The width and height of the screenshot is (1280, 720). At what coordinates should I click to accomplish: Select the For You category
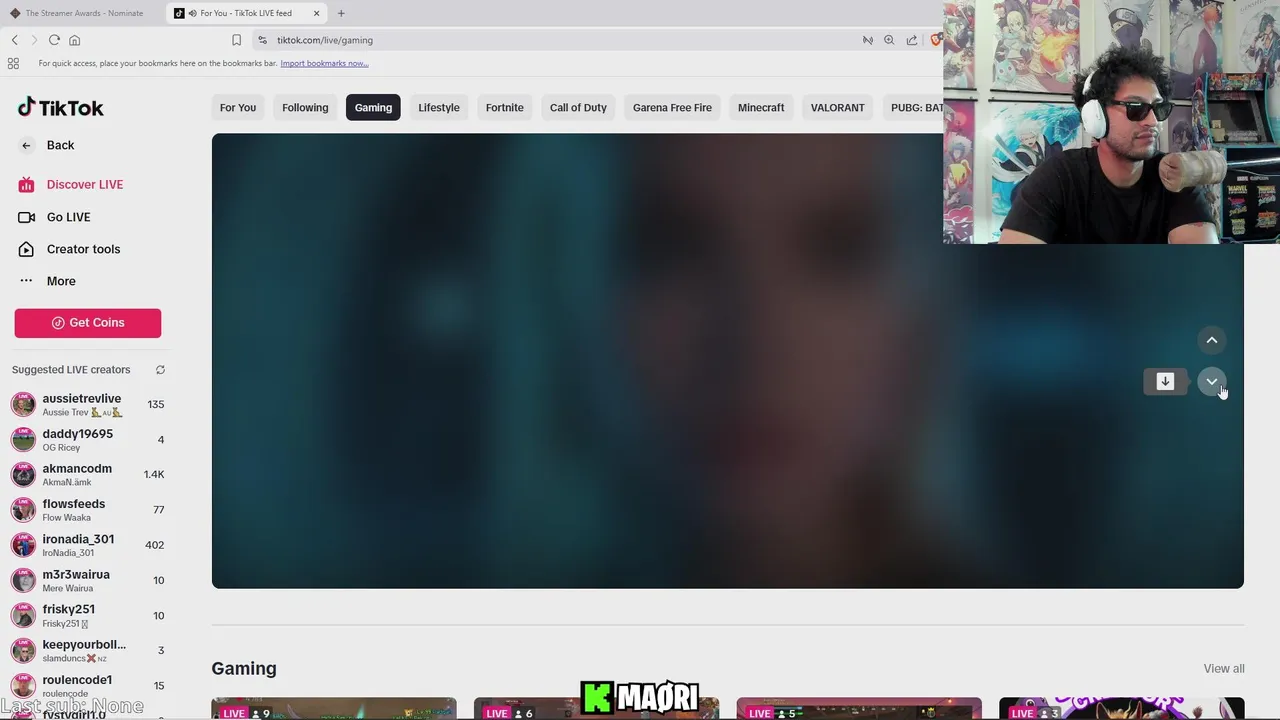(238, 107)
